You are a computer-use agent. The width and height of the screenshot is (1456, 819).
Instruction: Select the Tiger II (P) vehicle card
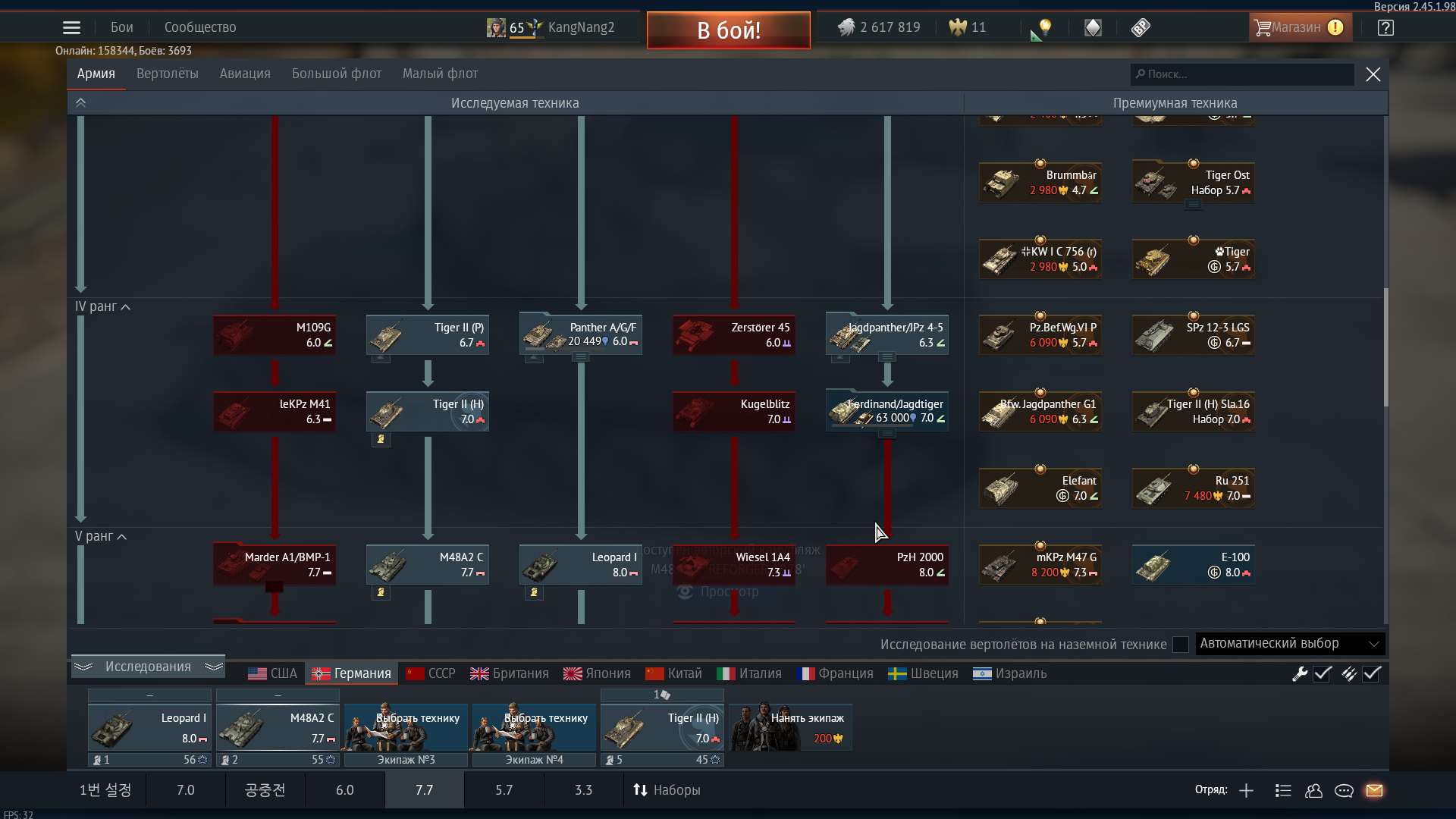click(428, 334)
